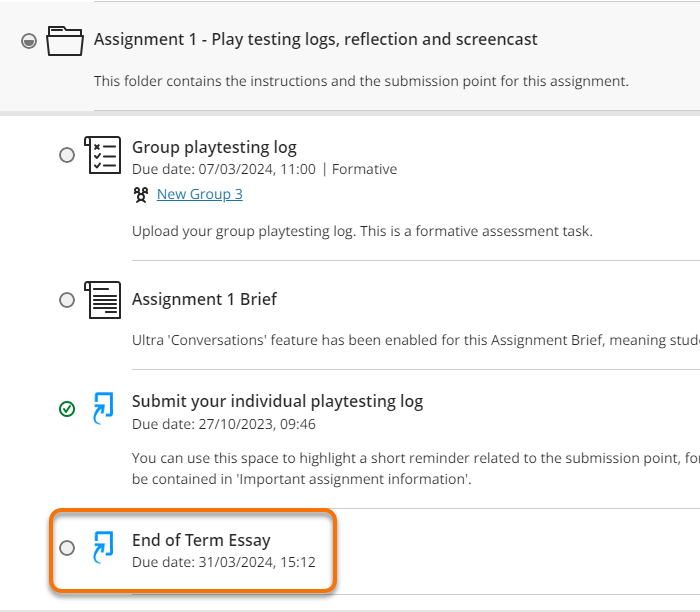
Task: Click the folder description about instructions and submission
Action: (x=361, y=81)
